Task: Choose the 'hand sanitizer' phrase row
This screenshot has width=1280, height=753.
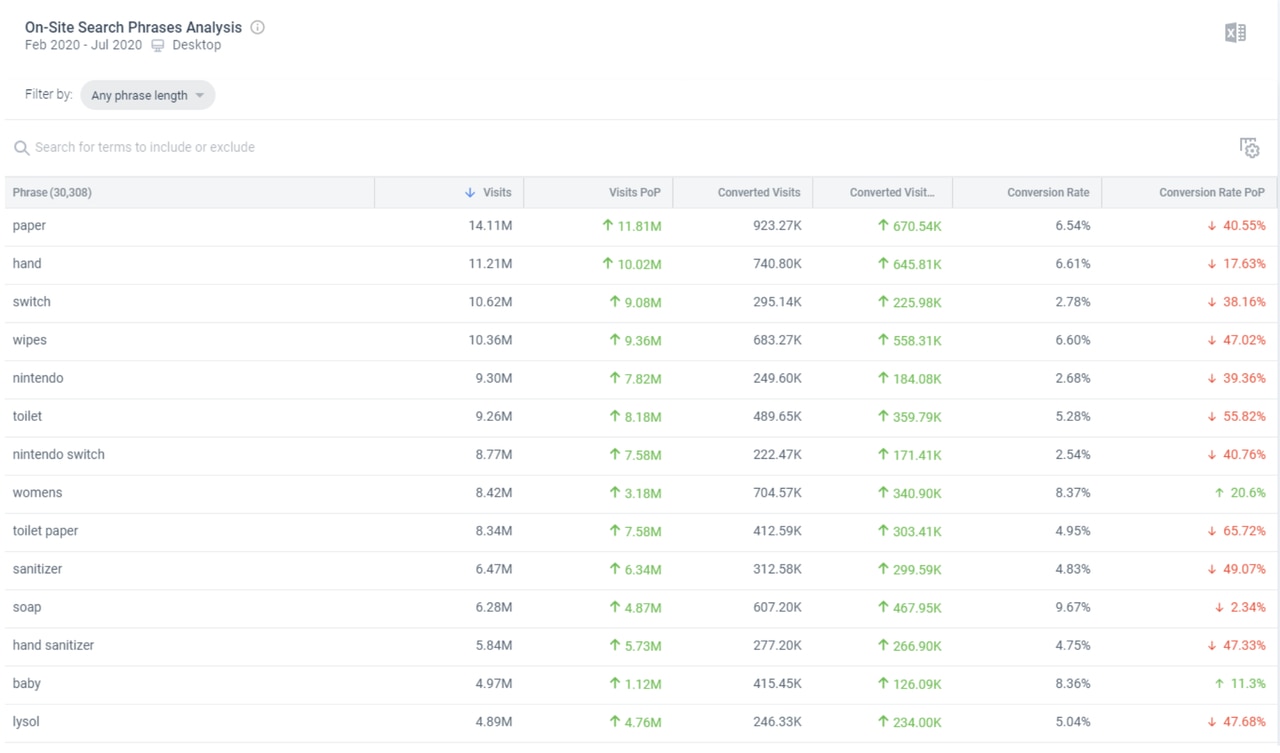Action: pos(53,646)
